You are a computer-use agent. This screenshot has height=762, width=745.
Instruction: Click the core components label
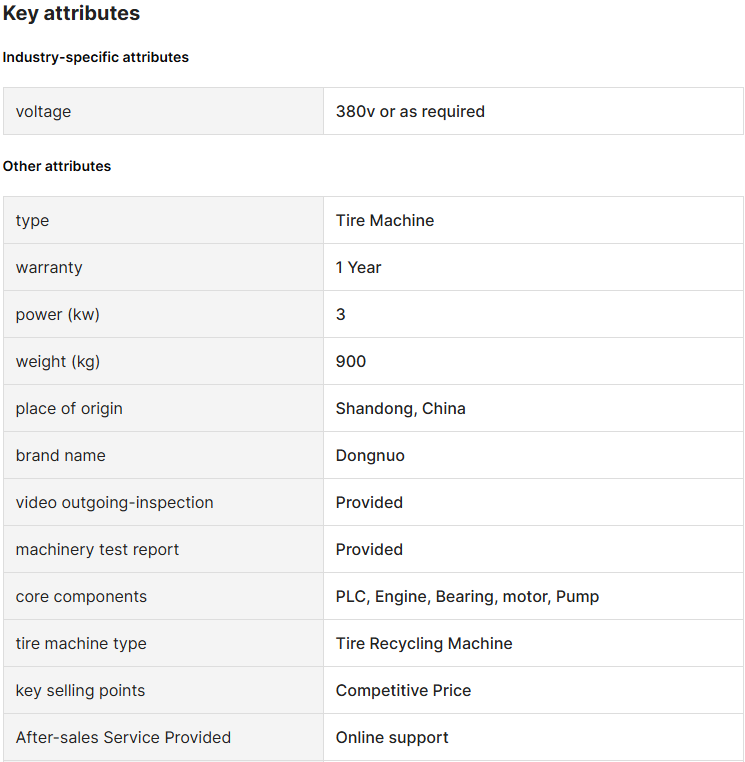pyautogui.click(x=81, y=596)
